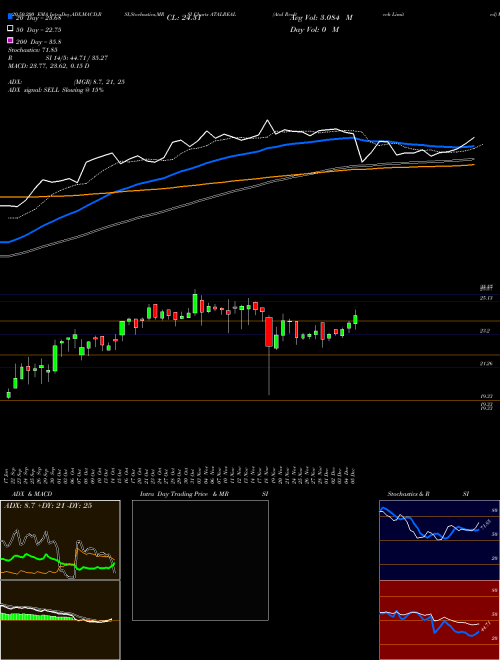Click the long red candle with the long lower wick
The height and width of the screenshot is (660, 500).
pos(269,332)
